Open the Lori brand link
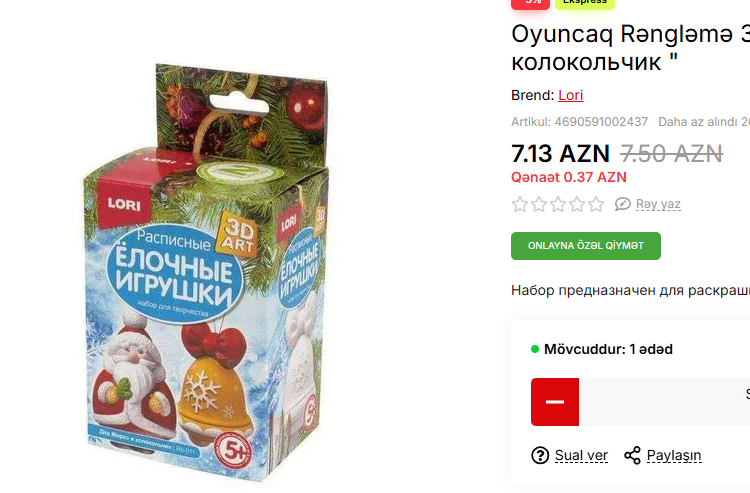This screenshot has height=493, width=750. (x=571, y=95)
